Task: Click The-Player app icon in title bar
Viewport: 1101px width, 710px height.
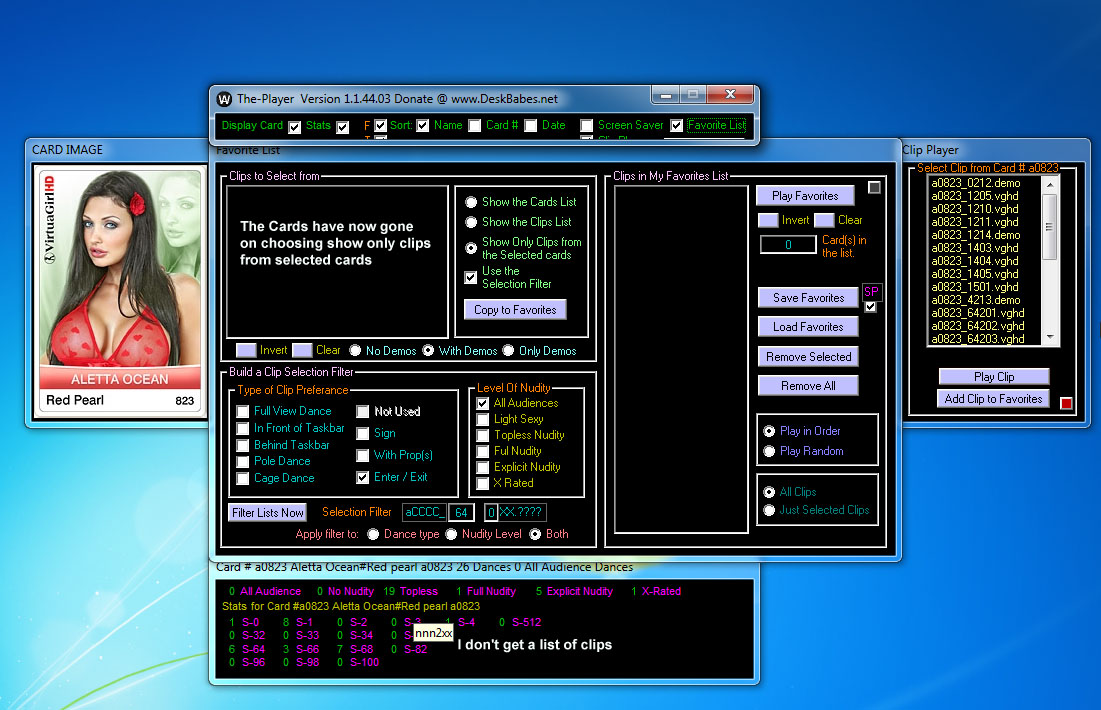Action: point(225,98)
